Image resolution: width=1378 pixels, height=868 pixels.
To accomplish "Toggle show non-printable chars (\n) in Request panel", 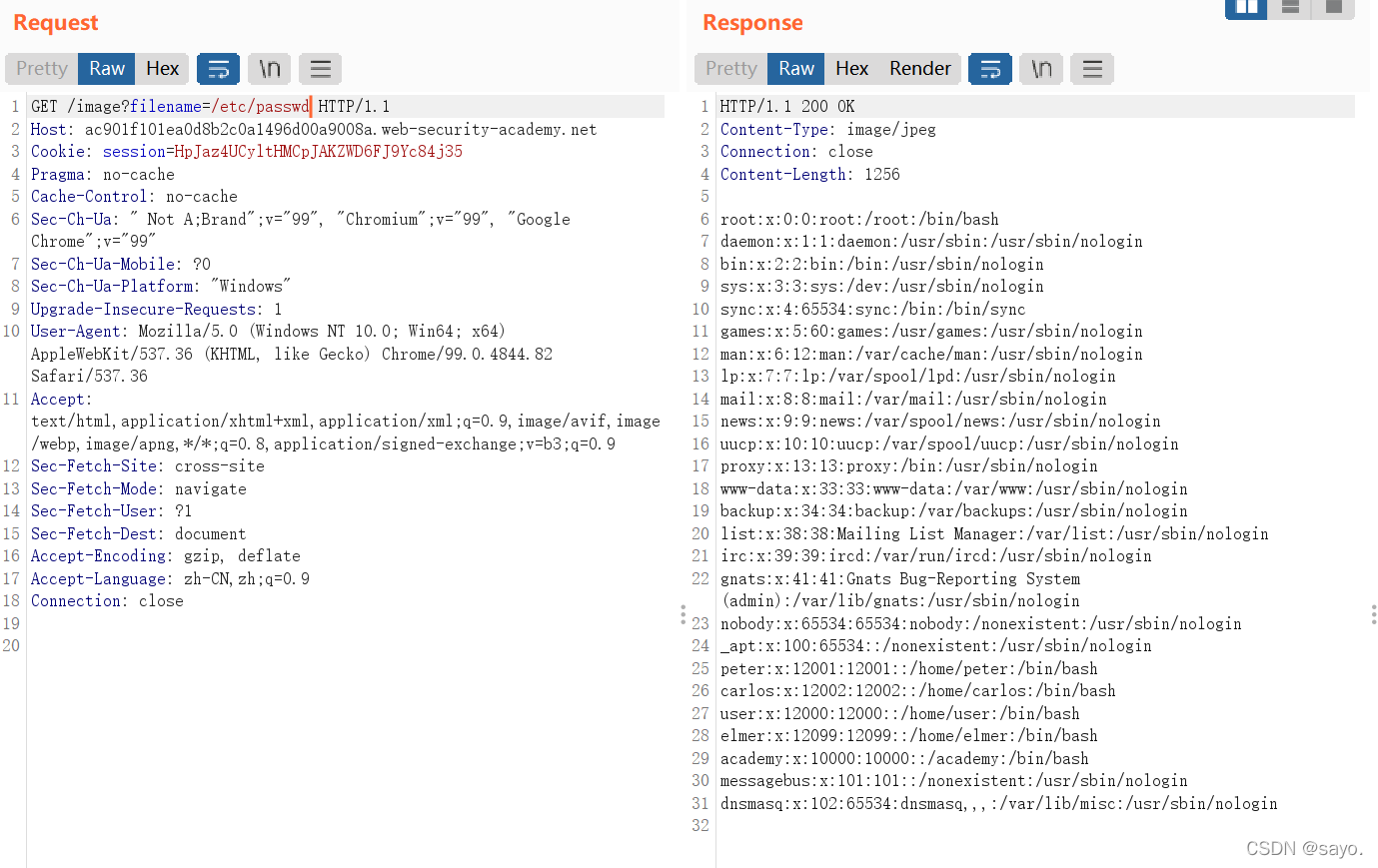I will click(269, 68).
